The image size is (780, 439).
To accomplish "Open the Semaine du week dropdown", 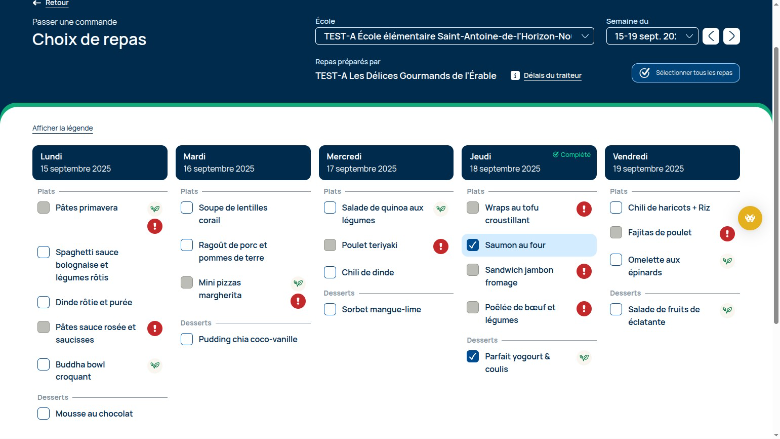I will pos(650,36).
